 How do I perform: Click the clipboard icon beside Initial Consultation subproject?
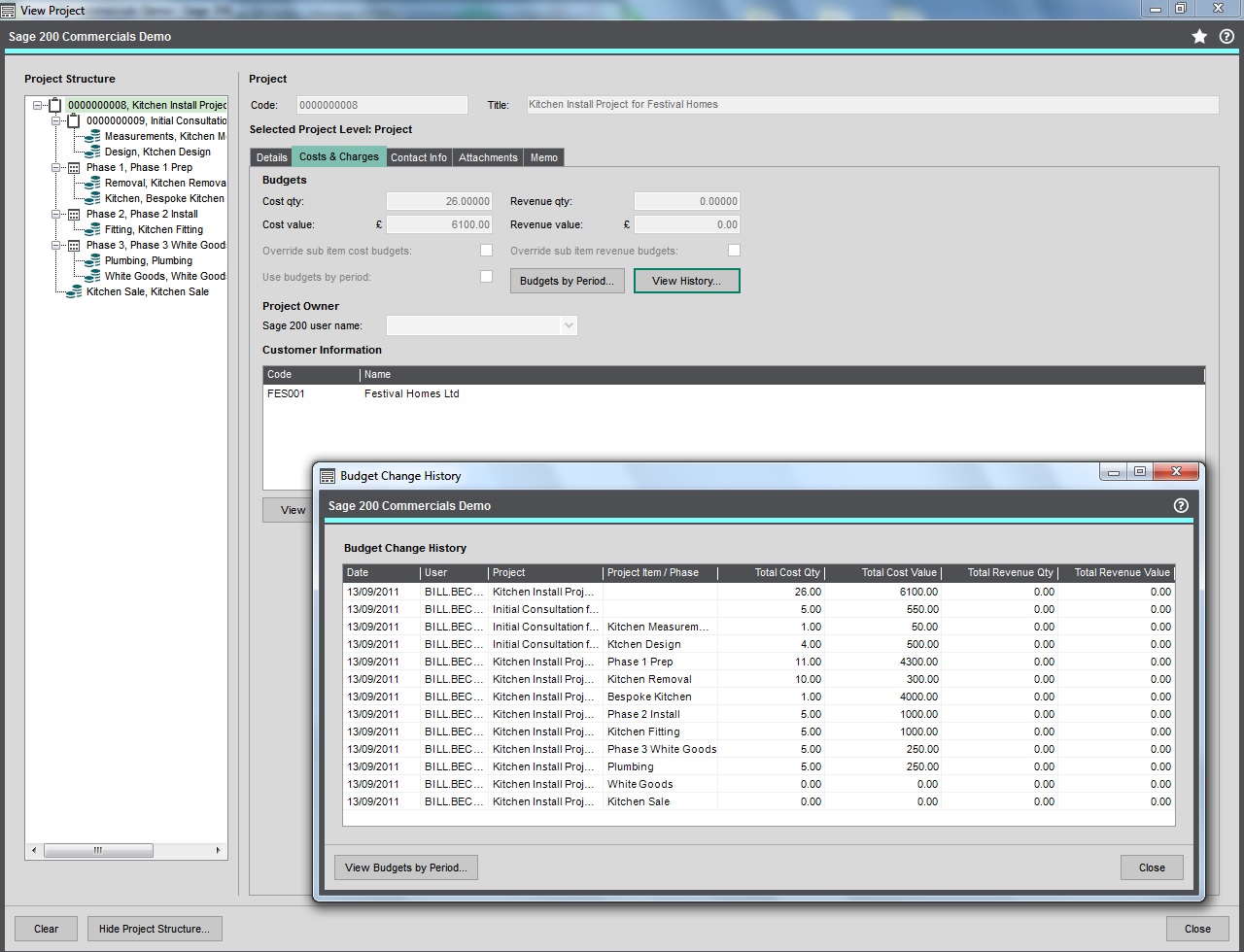pos(74,119)
